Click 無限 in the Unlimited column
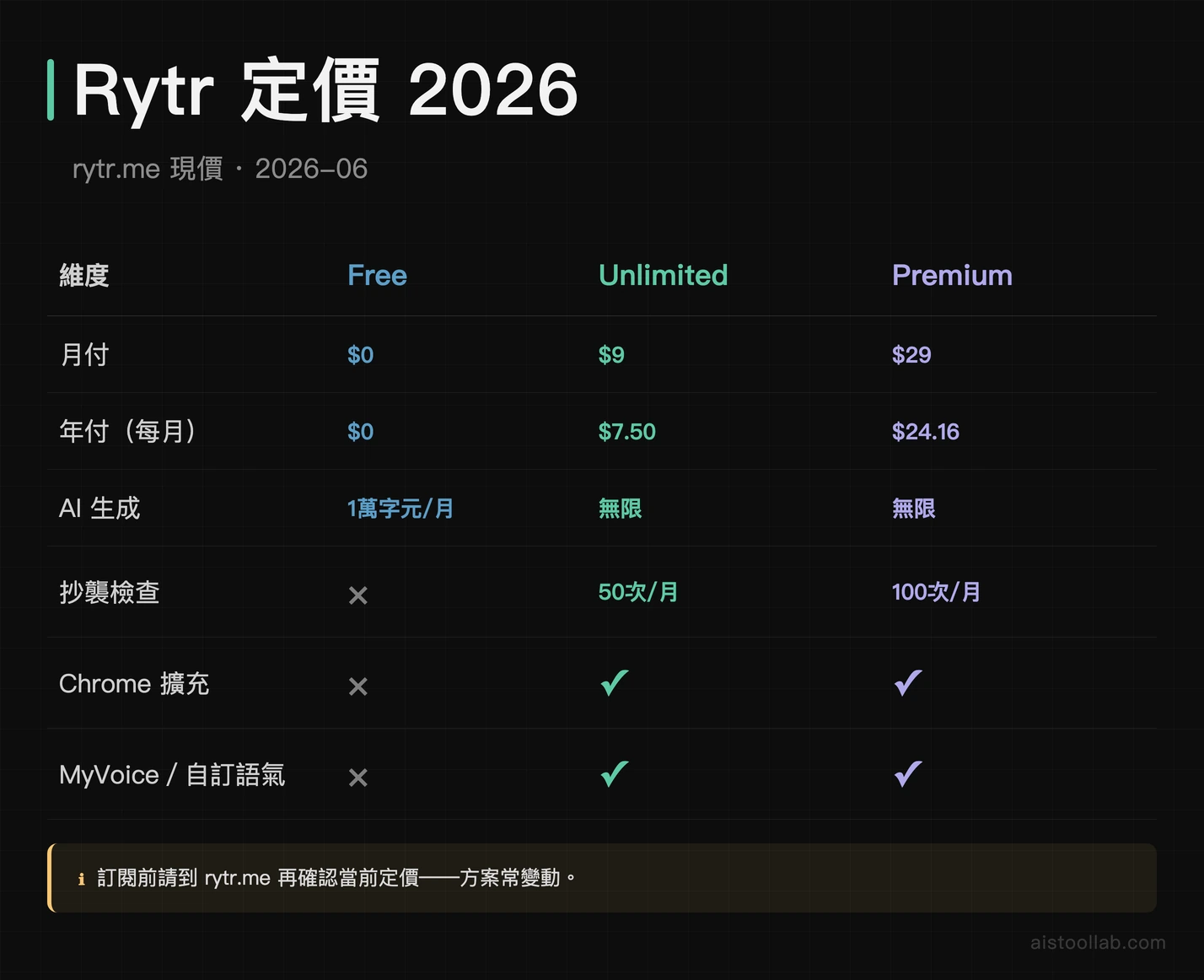This screenshot has height=980, width=1204. (620, 509)
